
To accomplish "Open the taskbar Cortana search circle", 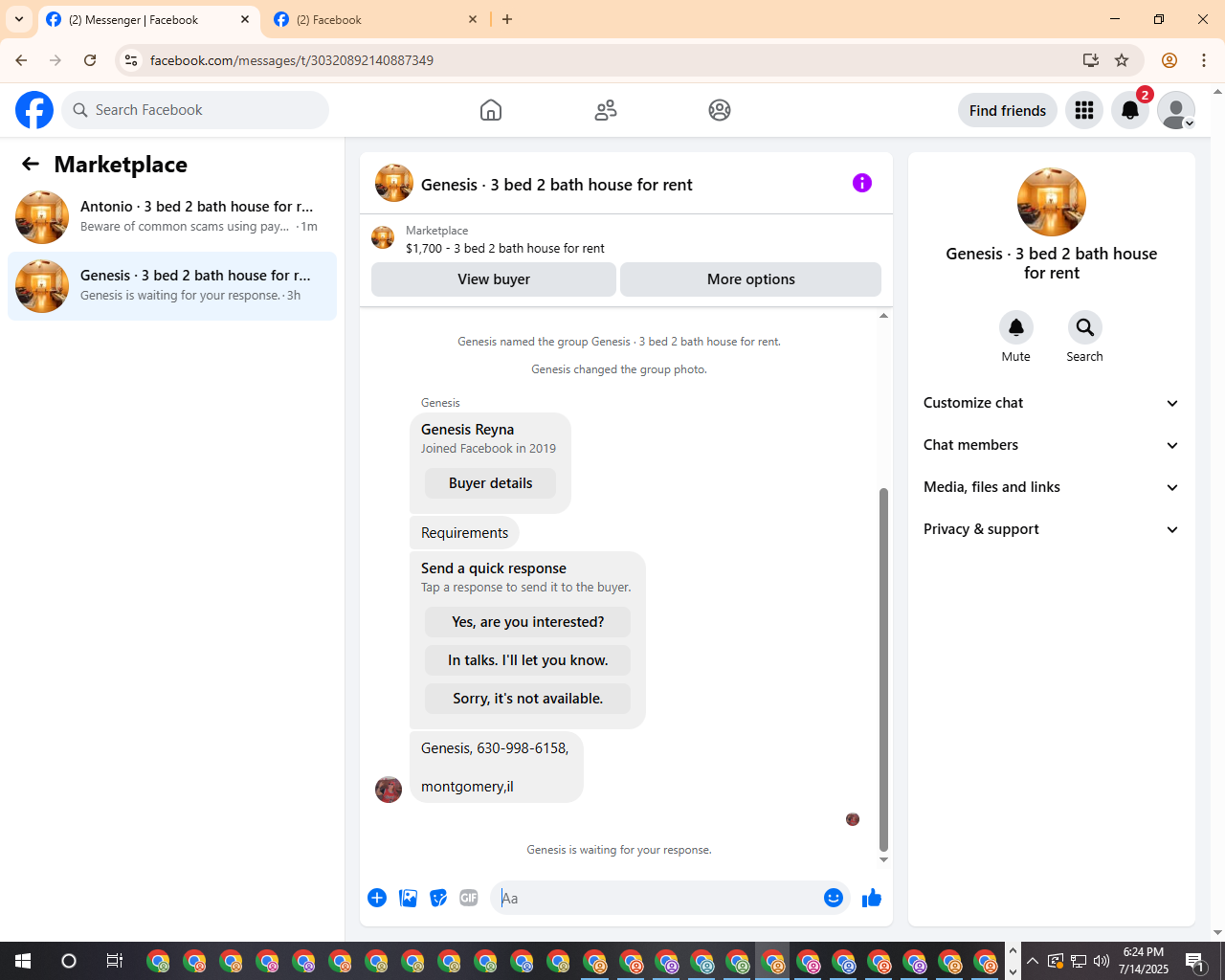I will pyautogui.click(x=69, y=961).
